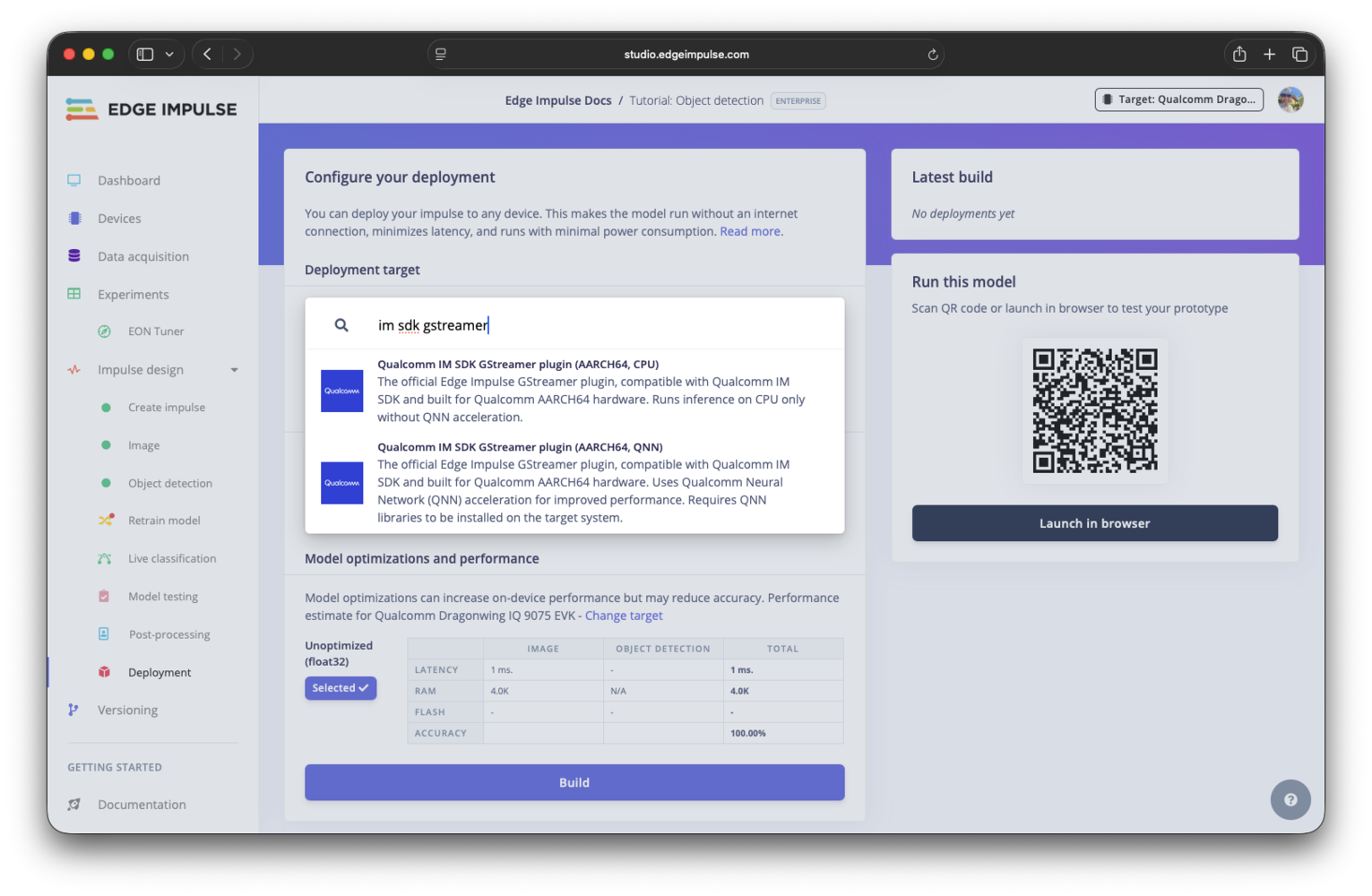This screenshot has height=896, width=1372.
Task: Click the Model testing icon
Action: click(x=104, y=596)
